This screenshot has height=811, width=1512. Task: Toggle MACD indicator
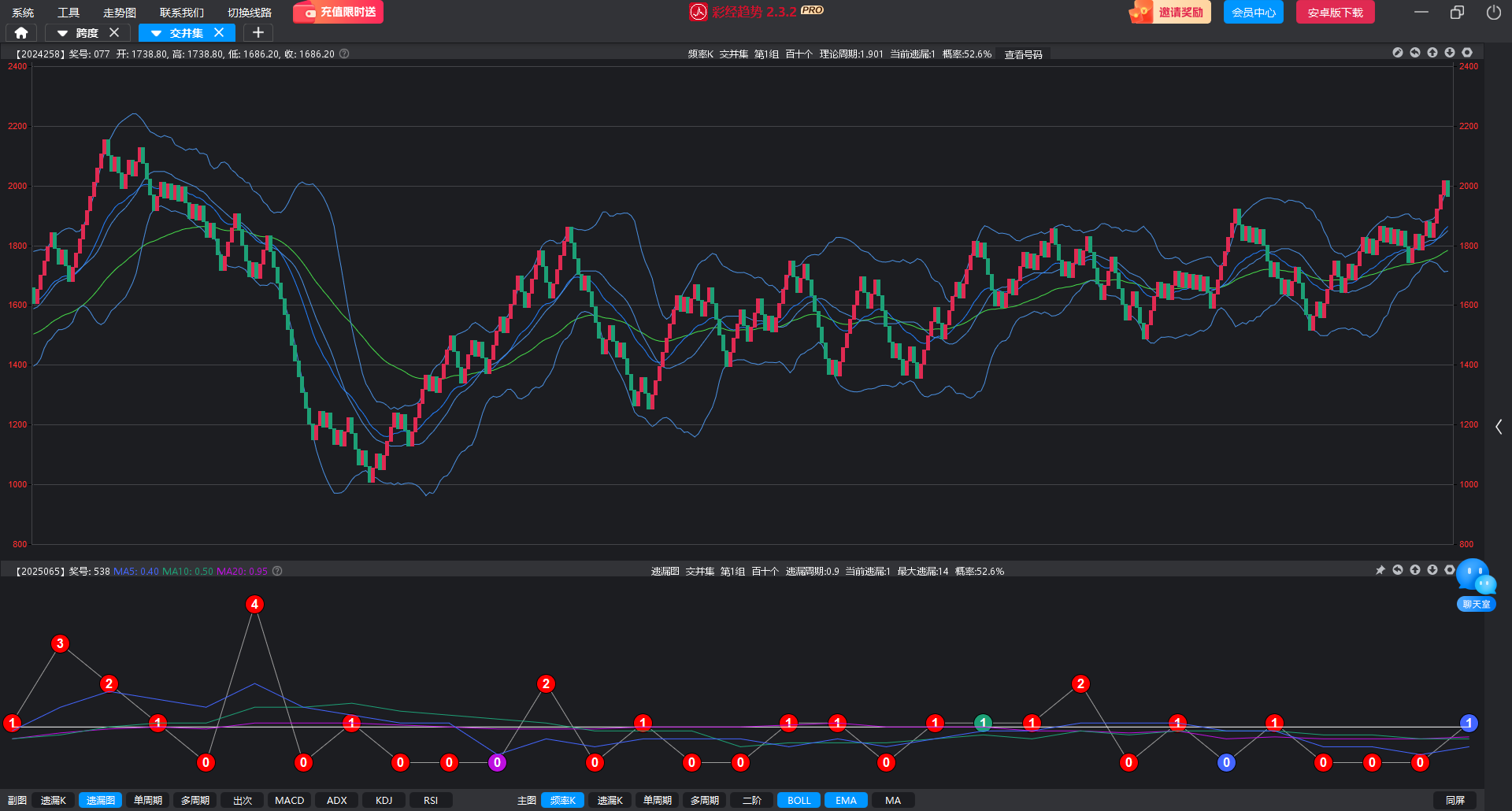point(289,800)
